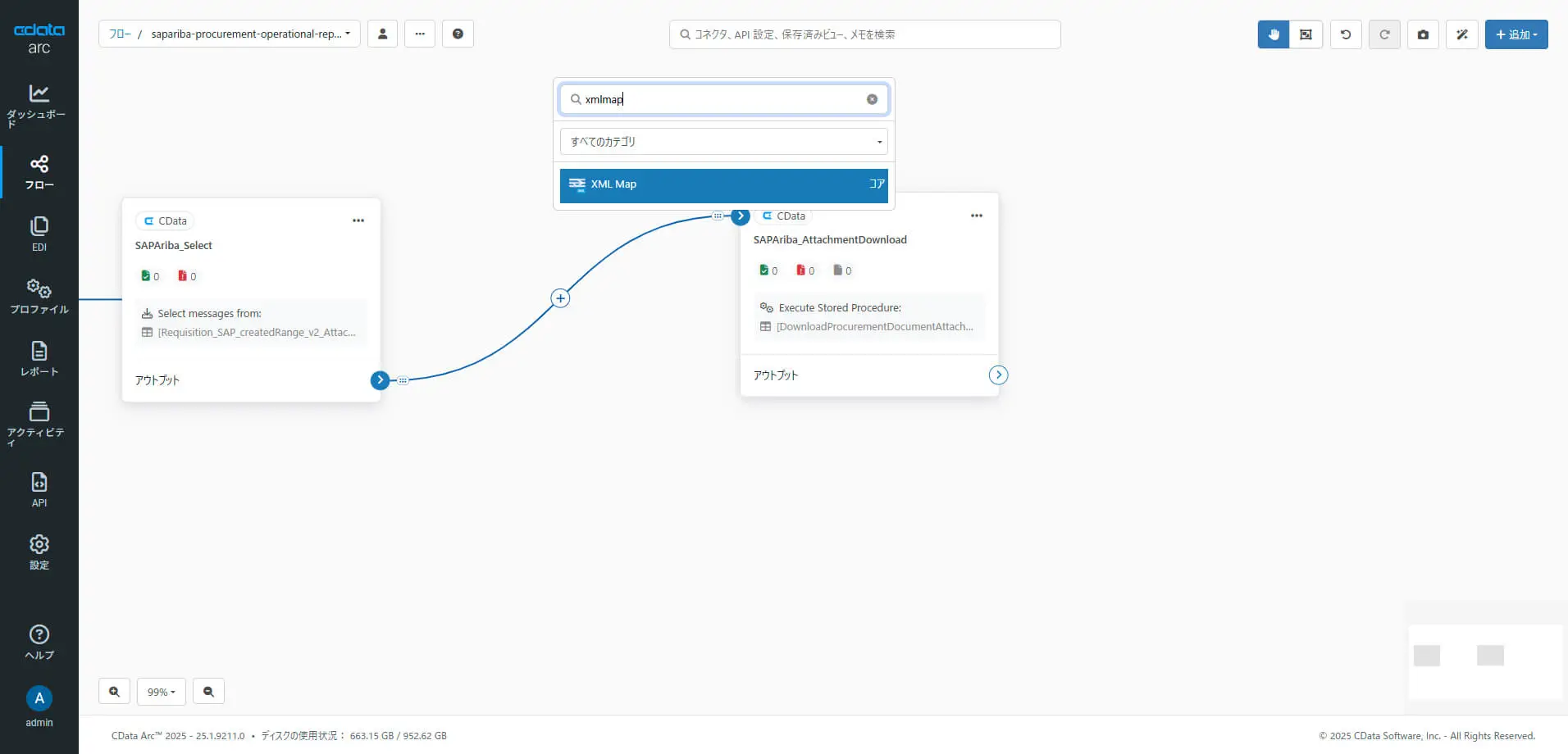The height and width of the screenshot is (754, 1568).
Task: Click SAPAriba_Select error count indicator
Action: pos(187,276)
